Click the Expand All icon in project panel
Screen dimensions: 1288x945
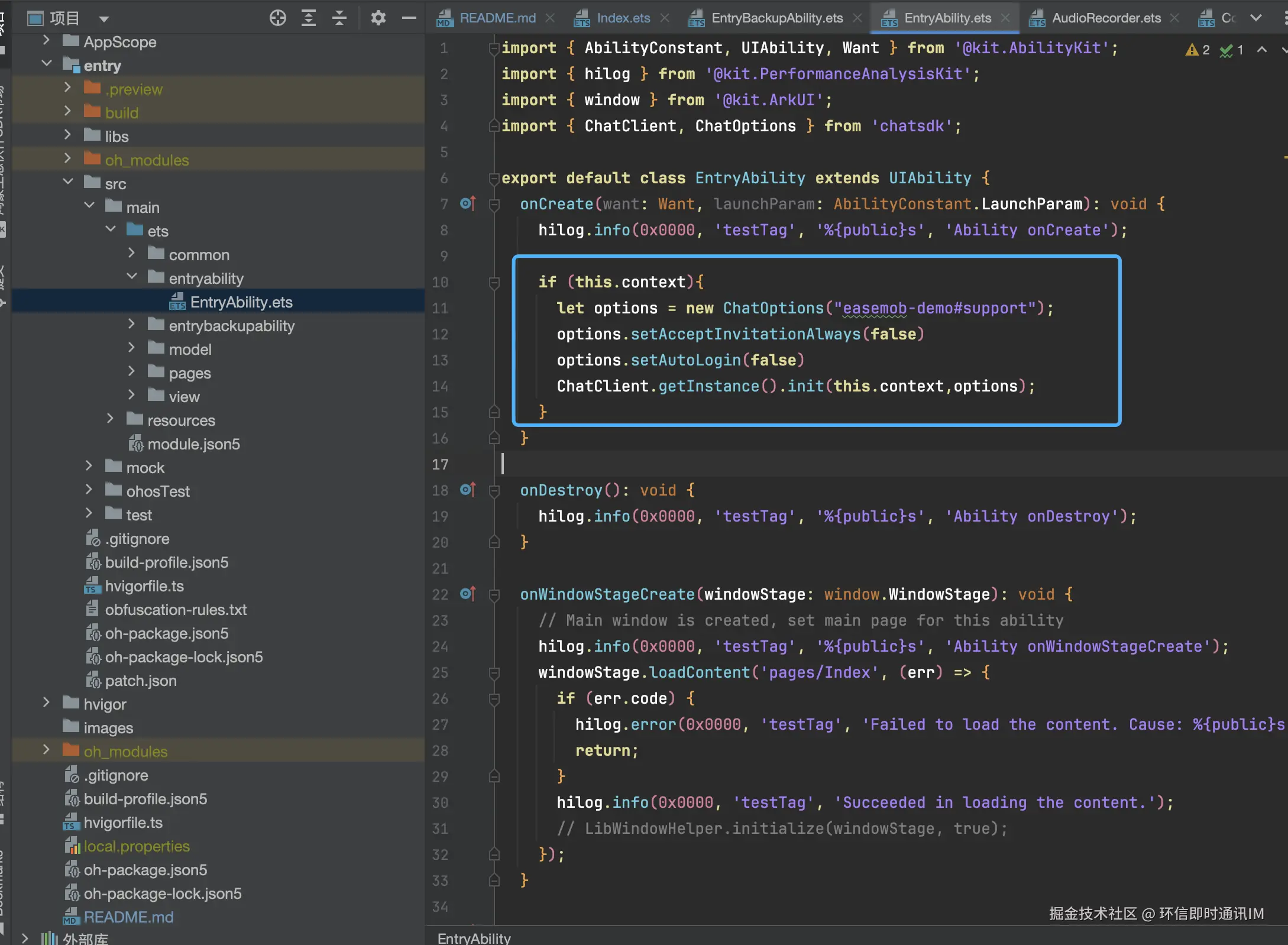pyautogui.click(x=308, y=18)
